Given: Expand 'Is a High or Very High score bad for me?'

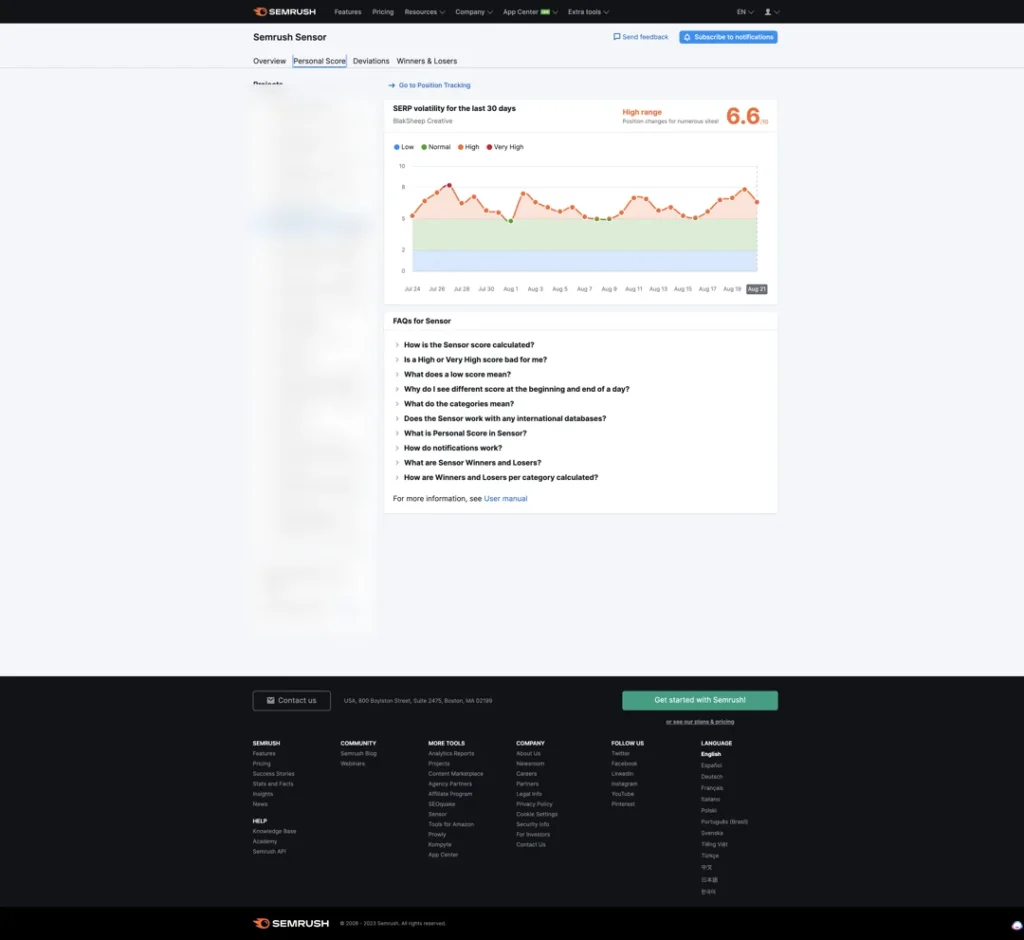Looking at the screenshot, I should click(475, 359).
